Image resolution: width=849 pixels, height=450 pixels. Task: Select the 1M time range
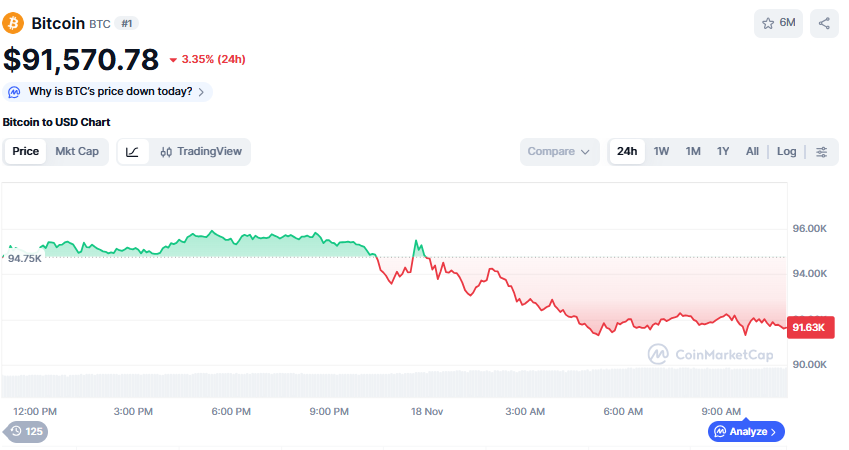coord(693,152)
